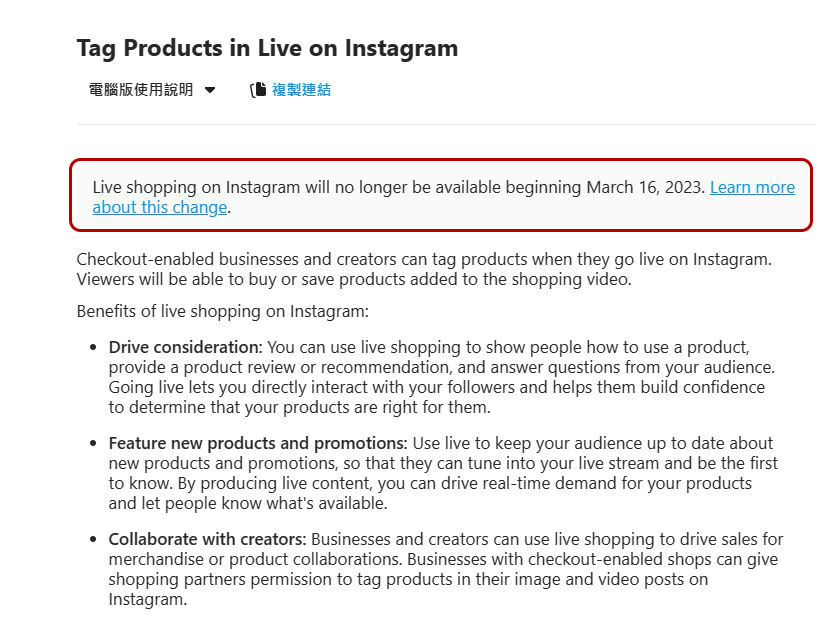
Task: Open the 'Learn more' link in notice
Action: coord(752,187)
